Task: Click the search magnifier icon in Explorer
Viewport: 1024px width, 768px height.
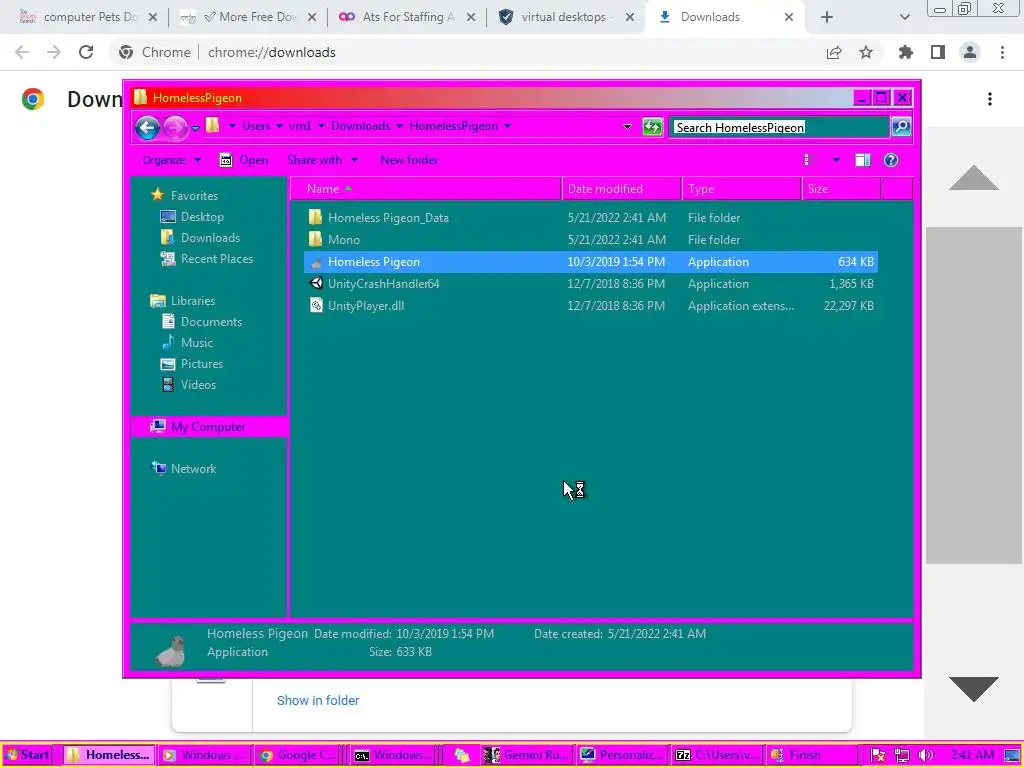Action: 901,127
